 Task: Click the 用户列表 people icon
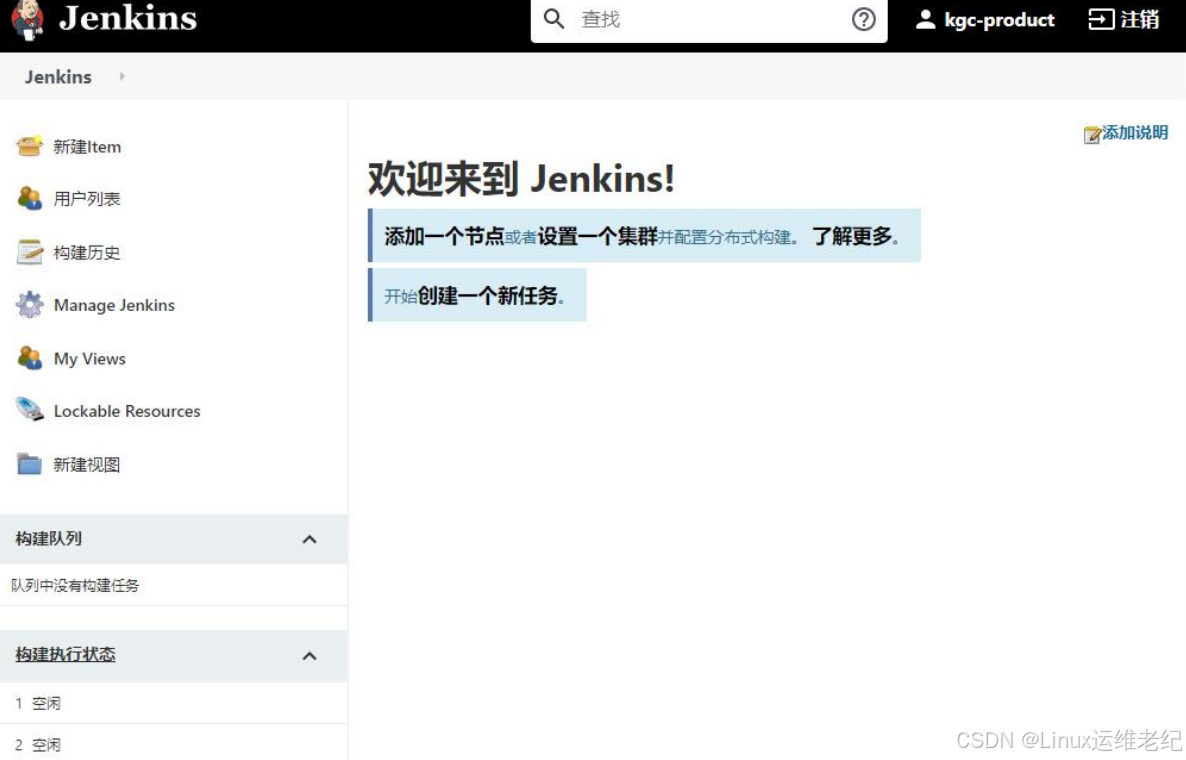[x=29, y=198]
